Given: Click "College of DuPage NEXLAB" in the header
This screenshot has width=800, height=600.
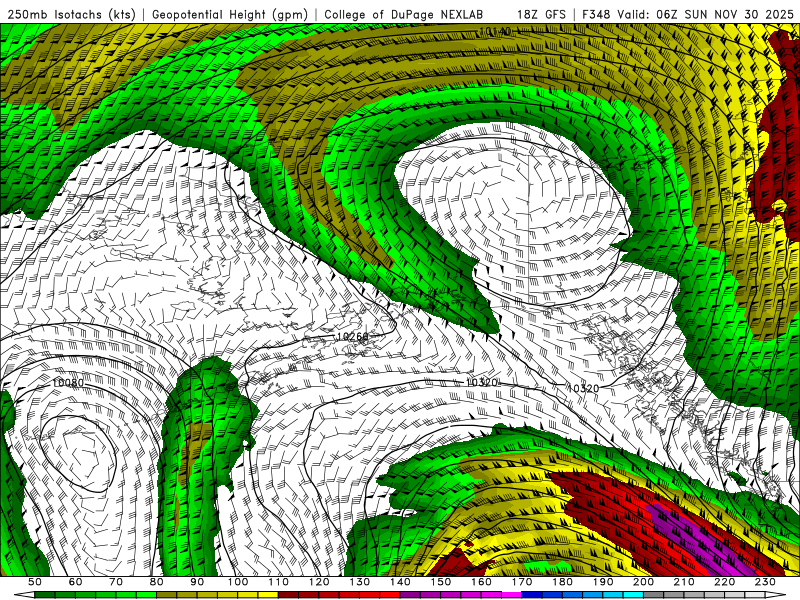Looking at the screenshot, I should [x=404, y=14].
